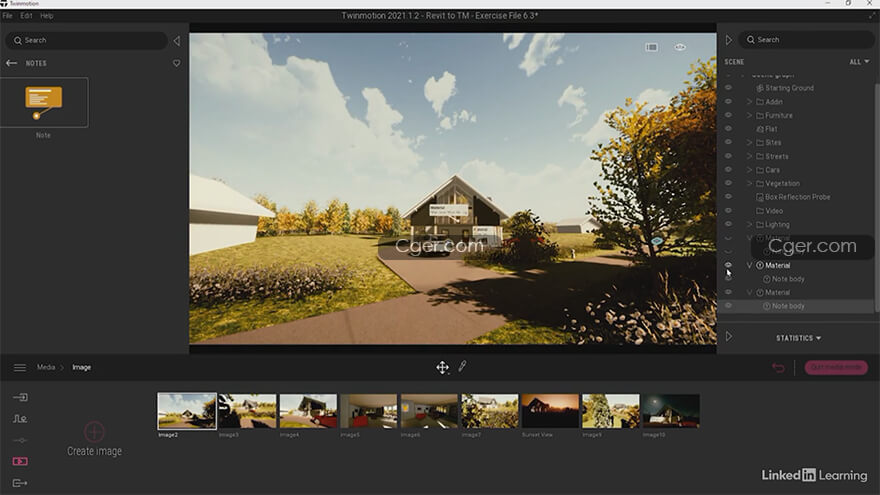880x495 pixels.
Task: Expand the Lighting folder
Action: [x=749, y=224]
